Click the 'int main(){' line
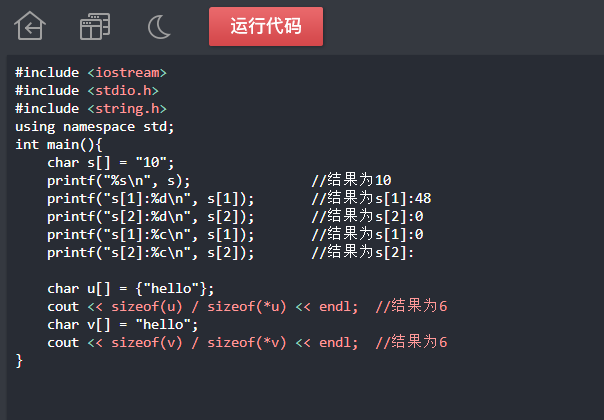 (59, 144)
